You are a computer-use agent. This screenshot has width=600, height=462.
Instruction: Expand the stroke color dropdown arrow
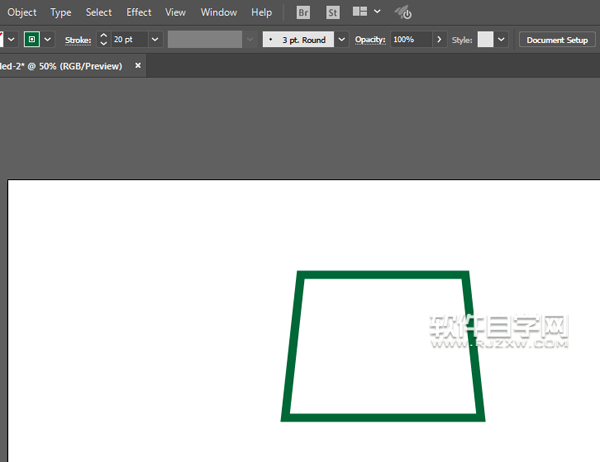point(48,39)
